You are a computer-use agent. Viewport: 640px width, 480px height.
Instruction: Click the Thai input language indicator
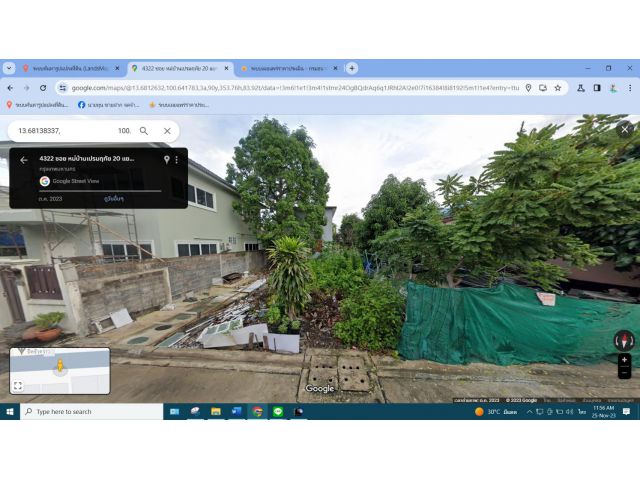click(582, 412)
